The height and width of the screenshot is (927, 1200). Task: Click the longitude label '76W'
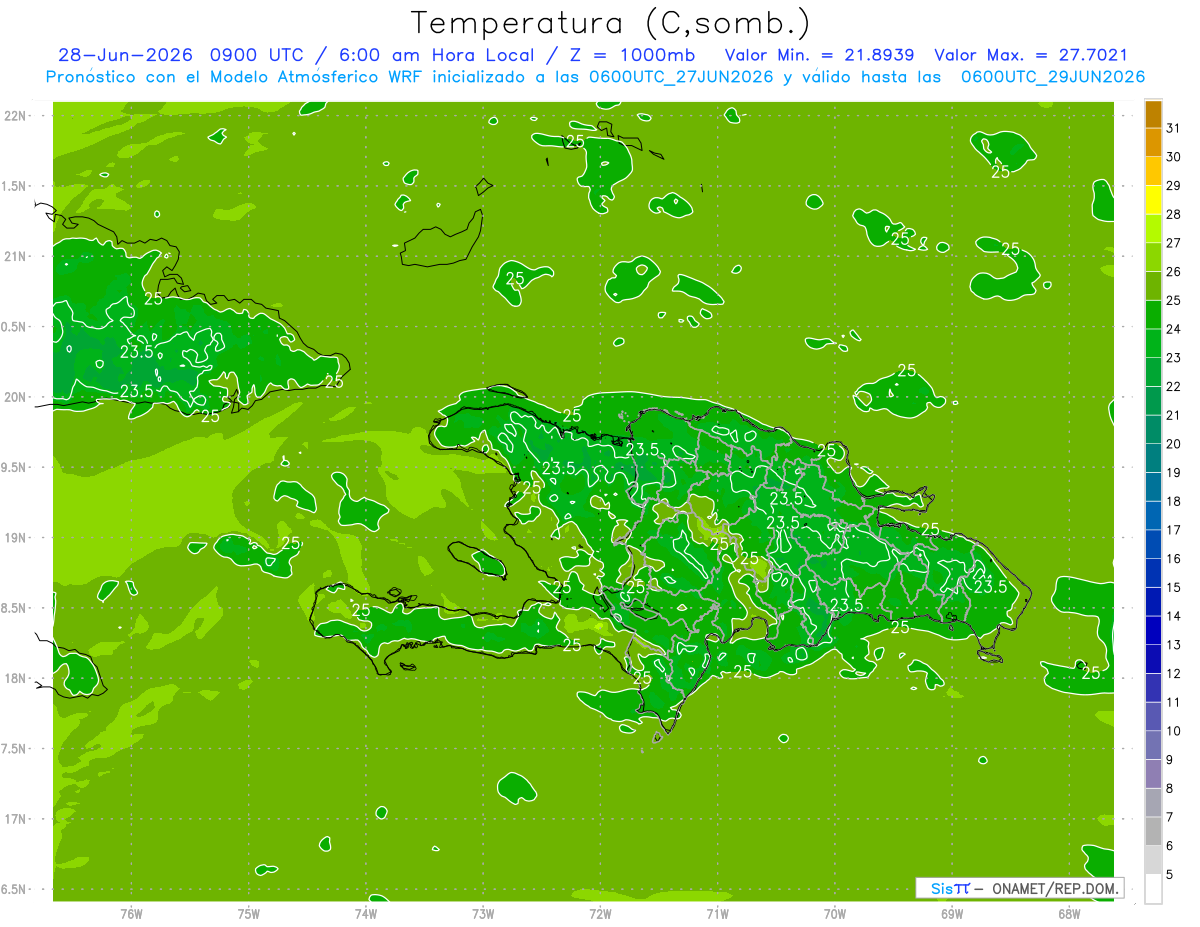coord(131,912)
